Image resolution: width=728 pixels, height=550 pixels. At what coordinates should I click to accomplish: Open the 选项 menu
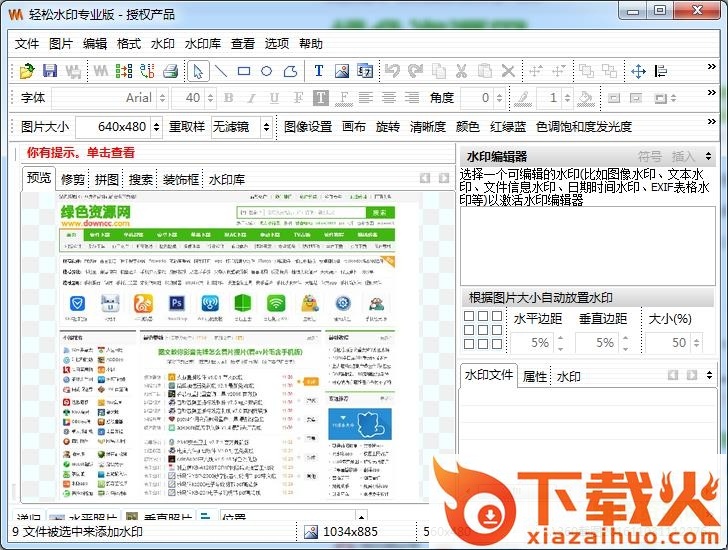(x=277, y=44)
